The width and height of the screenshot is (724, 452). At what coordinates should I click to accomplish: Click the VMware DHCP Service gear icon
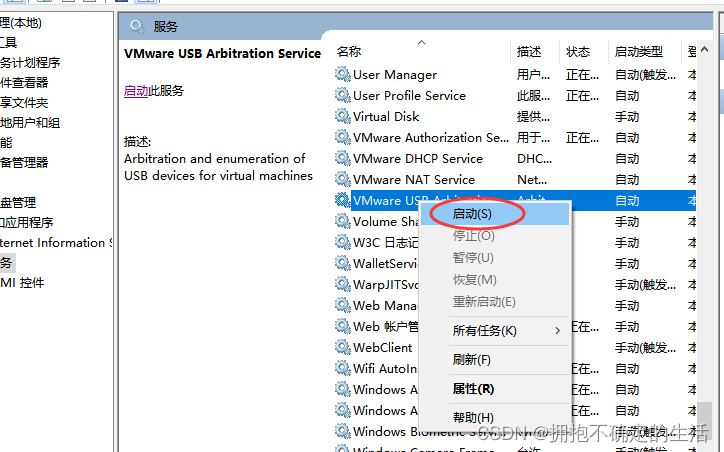pos(343,158)
